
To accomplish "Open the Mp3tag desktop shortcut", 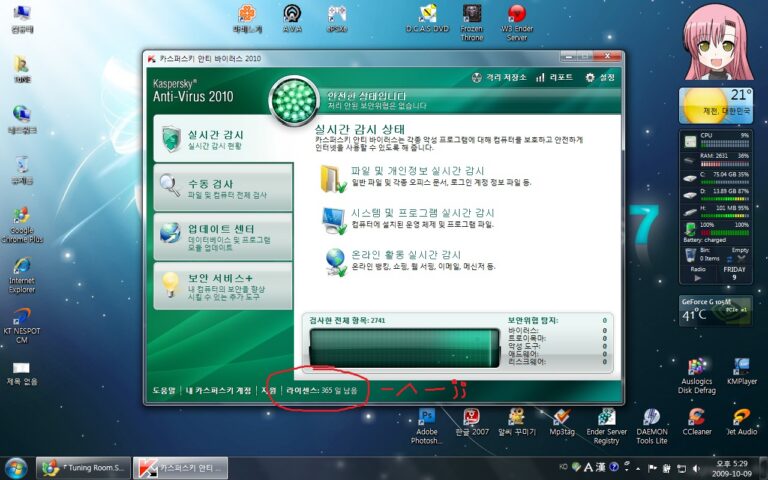I will (x=562, y=422).
